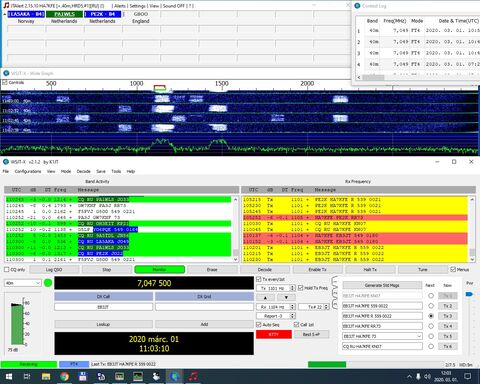
Task: Open Task View on the taskbar
Action: tap(27, 377)
